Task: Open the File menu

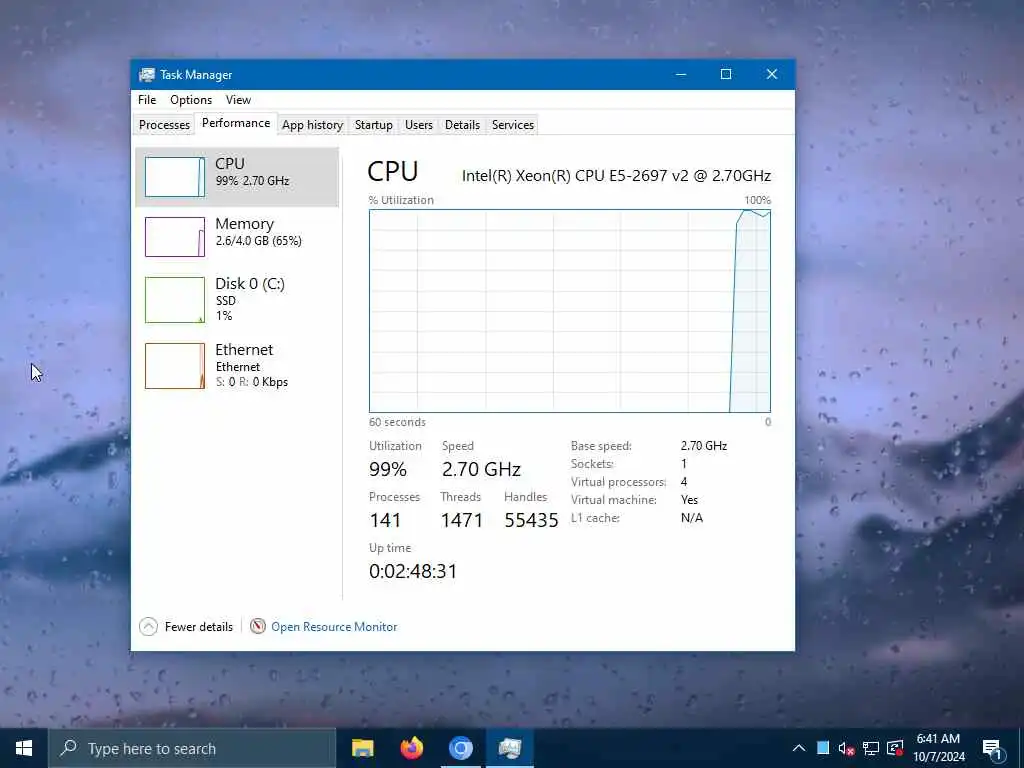Action: coord(147,100)
